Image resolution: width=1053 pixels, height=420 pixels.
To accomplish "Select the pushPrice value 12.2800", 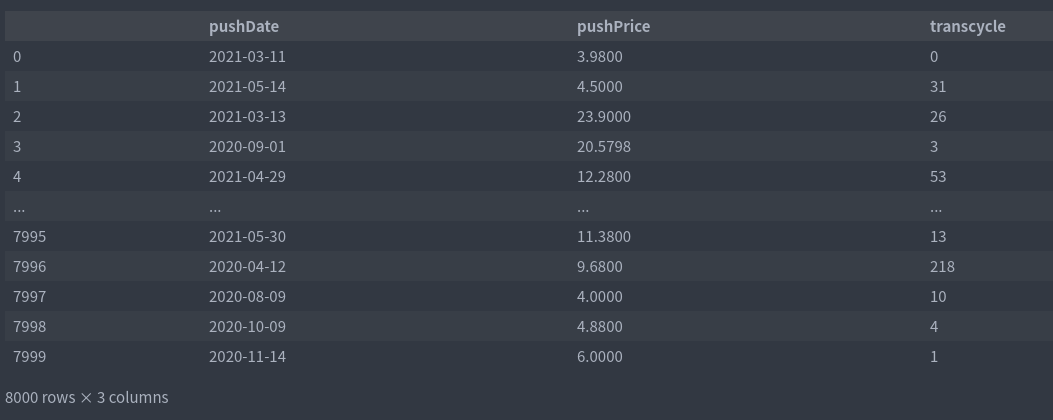I will pyautogui.click(x=604, y=177).
